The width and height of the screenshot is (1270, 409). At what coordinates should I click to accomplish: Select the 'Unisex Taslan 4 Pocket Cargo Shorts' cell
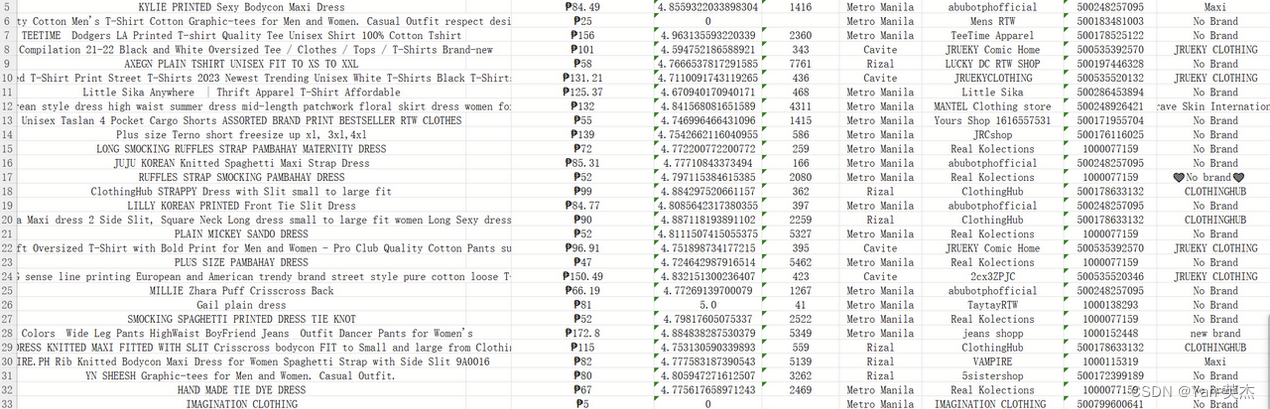(241, 120)
